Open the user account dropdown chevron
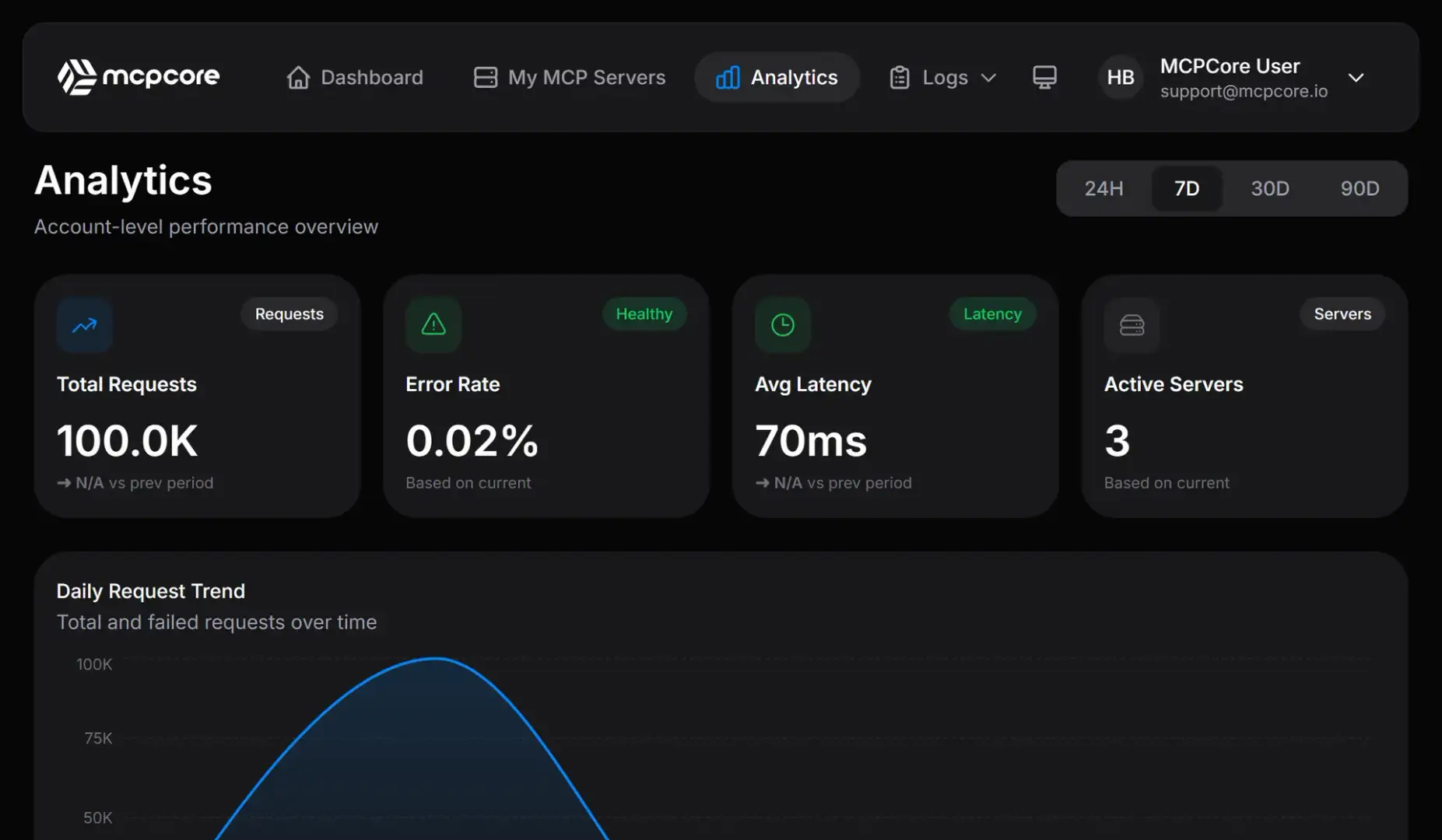This screenshot has height=840, width=1442. point(1356,78)
